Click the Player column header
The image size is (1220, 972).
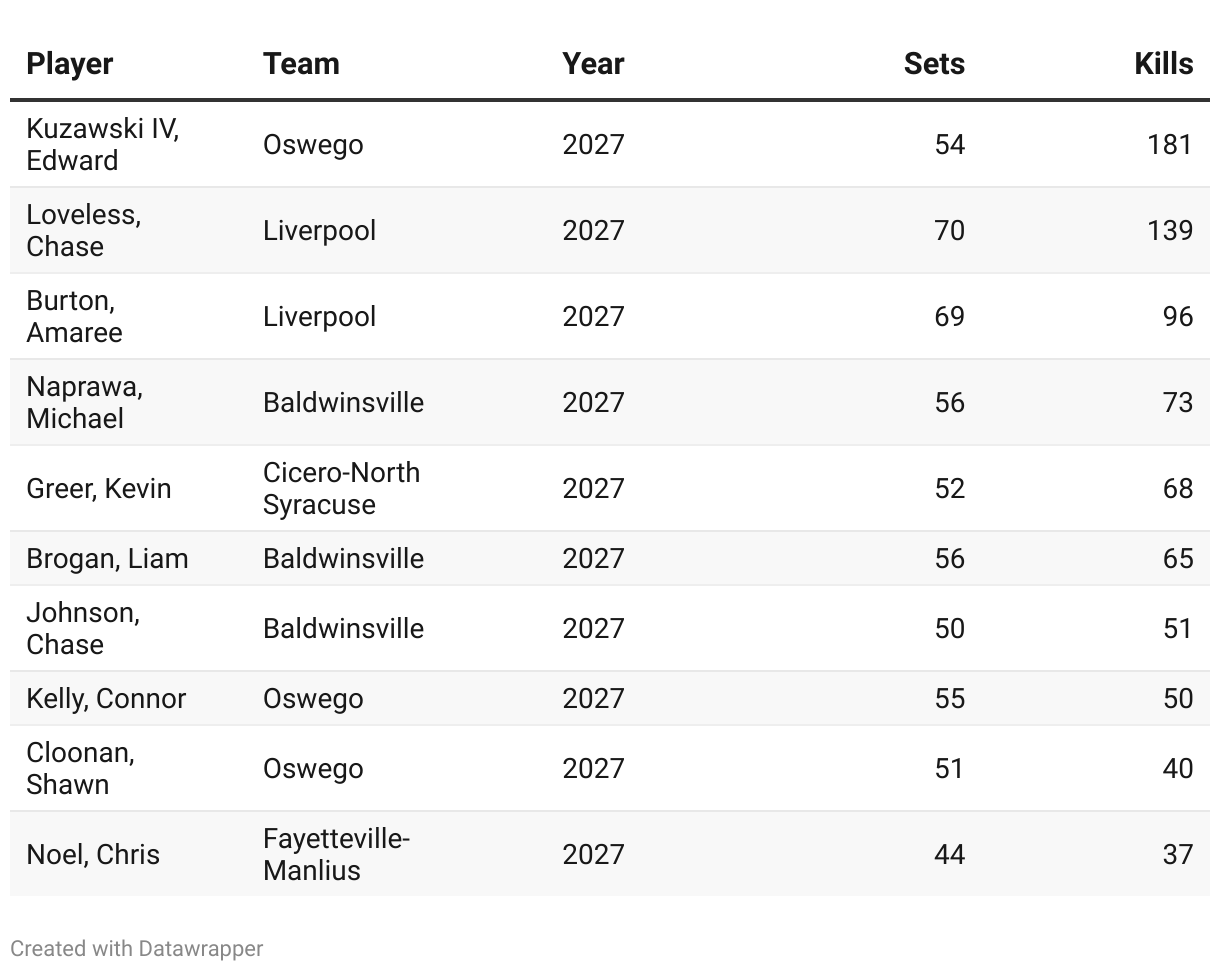coord(70,64)
